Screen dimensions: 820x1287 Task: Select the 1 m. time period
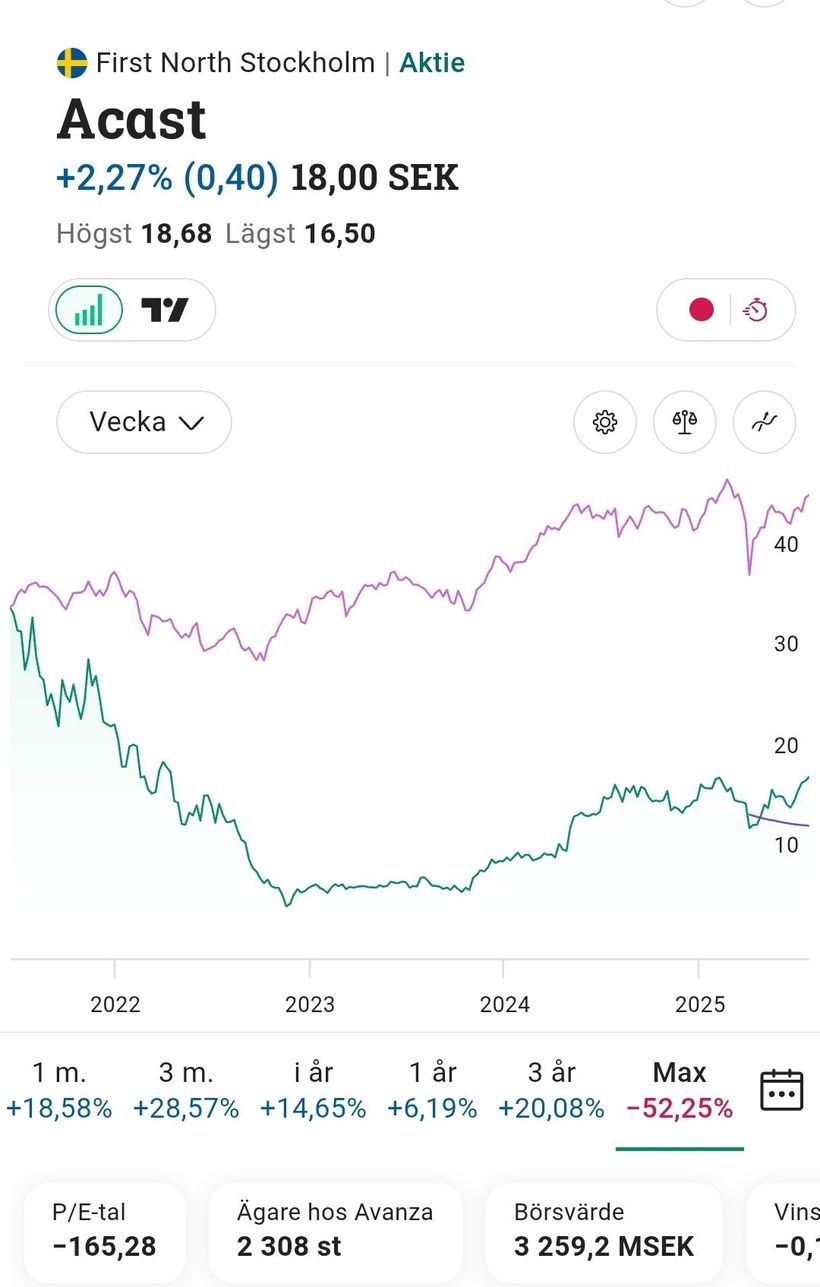59,1090
